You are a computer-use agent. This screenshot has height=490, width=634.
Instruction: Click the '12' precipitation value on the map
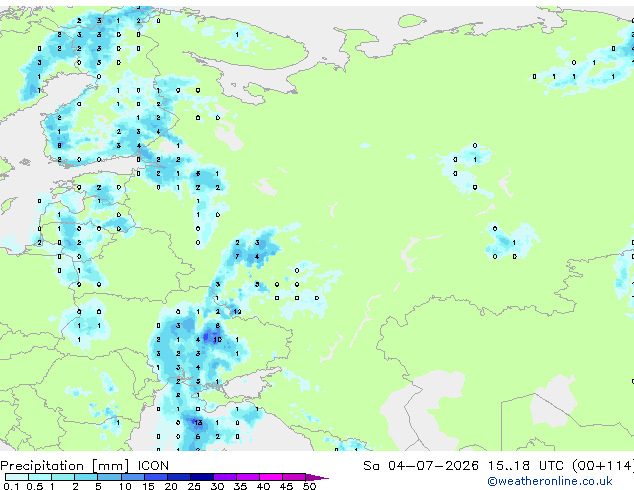tap(237, 311)
